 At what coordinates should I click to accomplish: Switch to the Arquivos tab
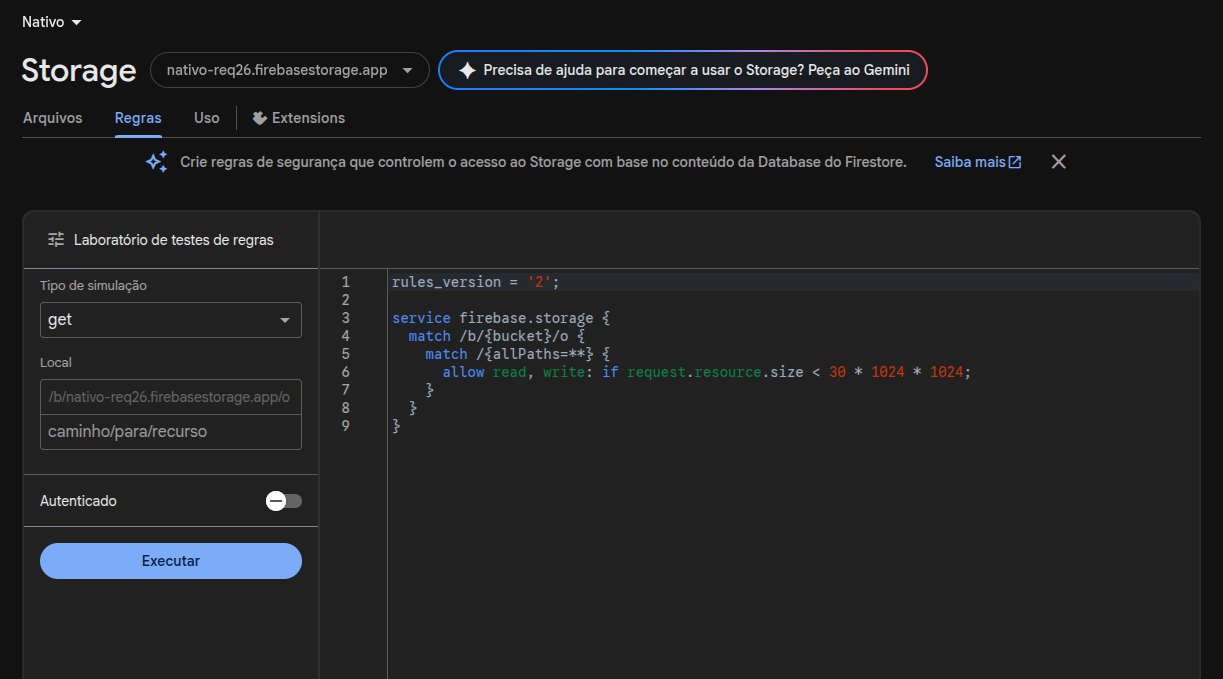53,118
